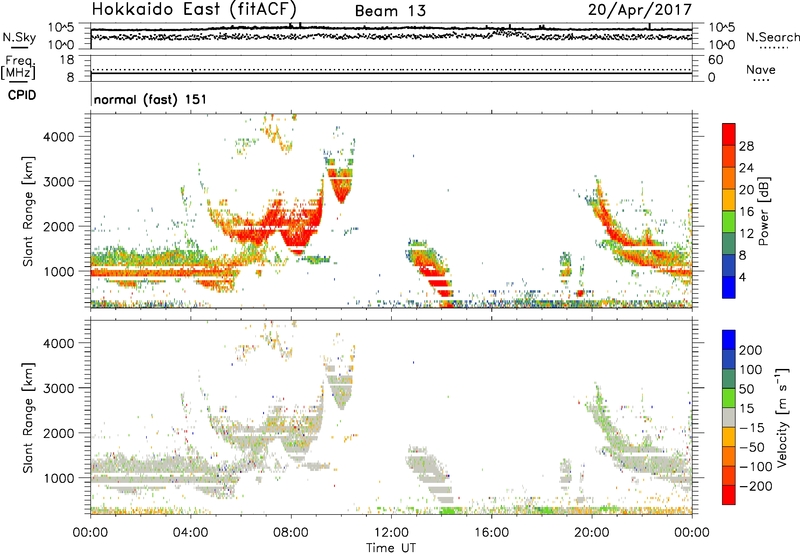Click 'Slant Range [km]' label of velocity panel
This screenshot has height=554, width=800.
pos(28,418)
